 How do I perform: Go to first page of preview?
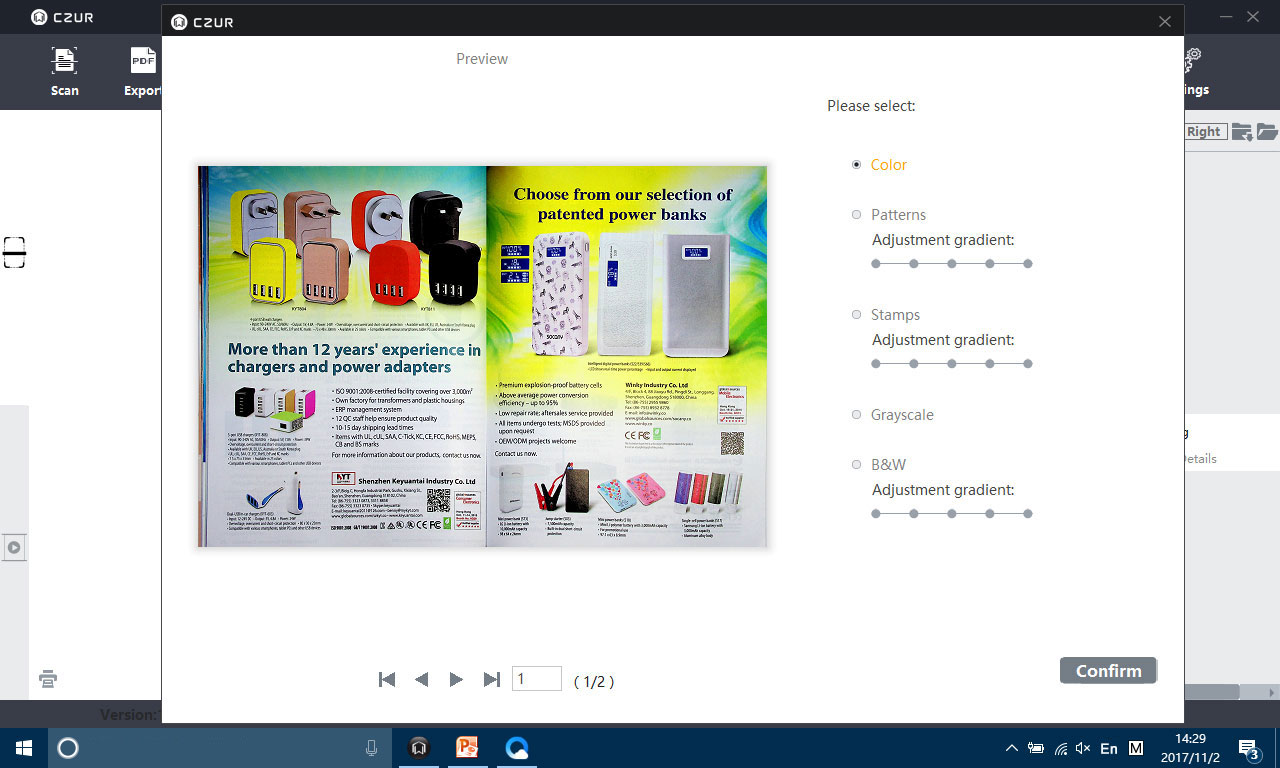point(387,680)
